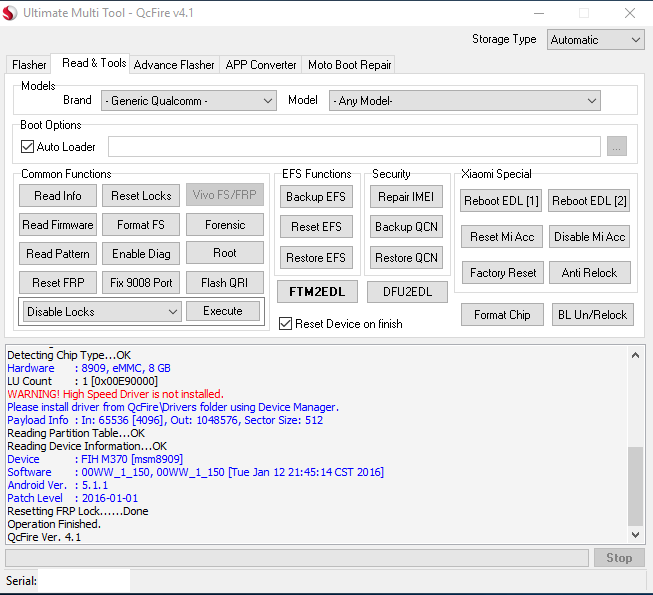Click the loader path input field
This screenshot has height=595, width=653.
(x=354, y=147)
